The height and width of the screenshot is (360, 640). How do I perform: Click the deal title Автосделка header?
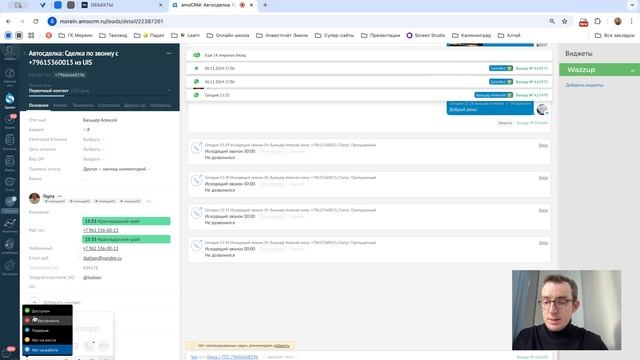point(73,58)
